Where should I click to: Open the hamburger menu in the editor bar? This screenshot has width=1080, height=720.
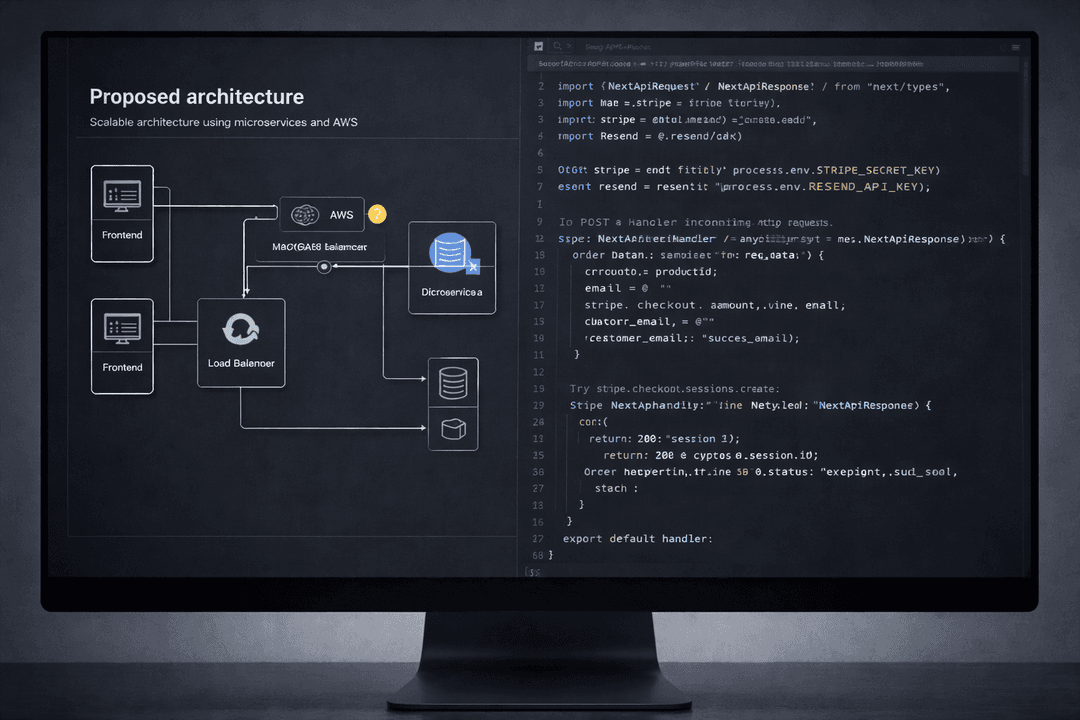(x=1016, y=46)
